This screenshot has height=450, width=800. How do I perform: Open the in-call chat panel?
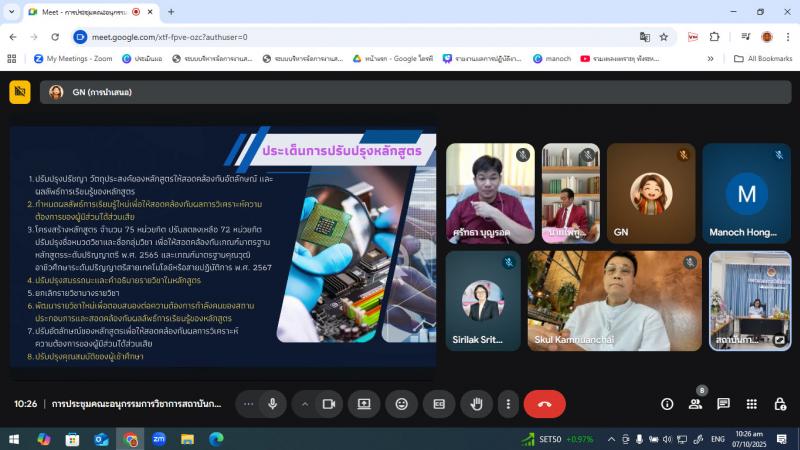pyautogui.click(x=723, y=404)
